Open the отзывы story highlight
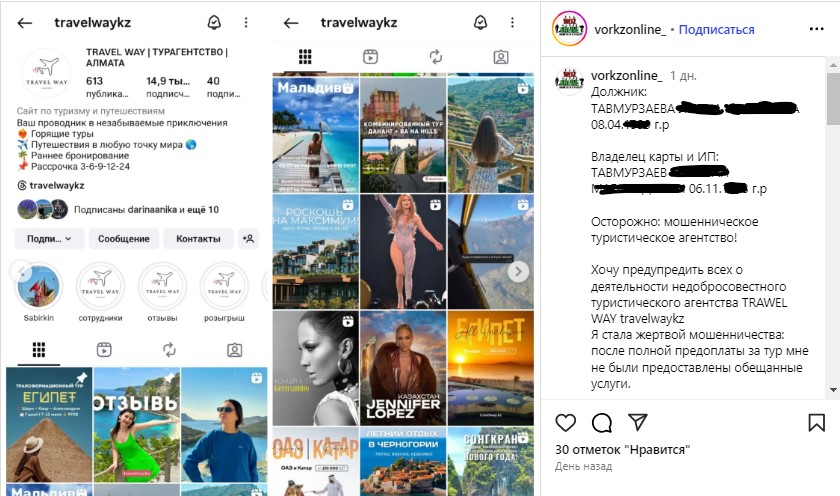Screen dimensions: 840x496 (162, 290)
